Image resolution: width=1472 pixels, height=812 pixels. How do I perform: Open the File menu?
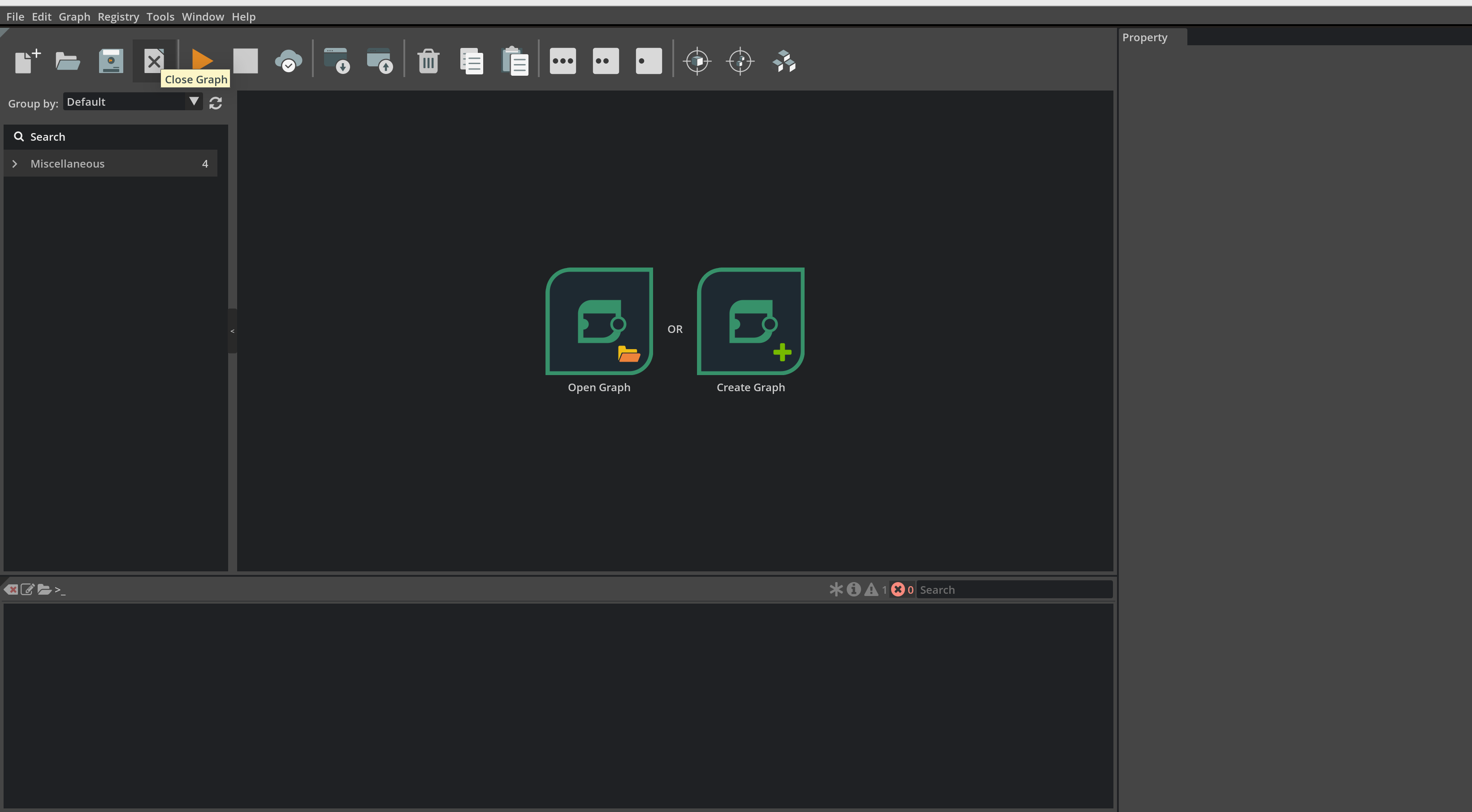(x=15, y=17)
